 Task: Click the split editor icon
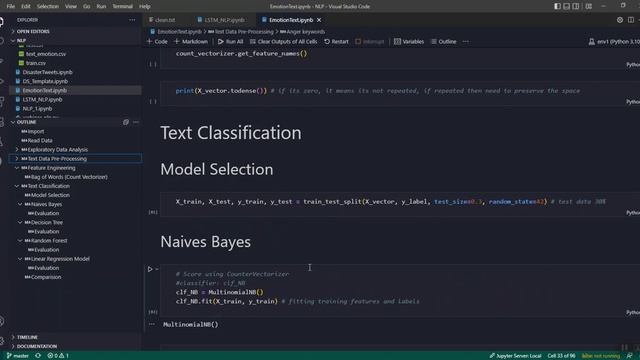point(631,20)
